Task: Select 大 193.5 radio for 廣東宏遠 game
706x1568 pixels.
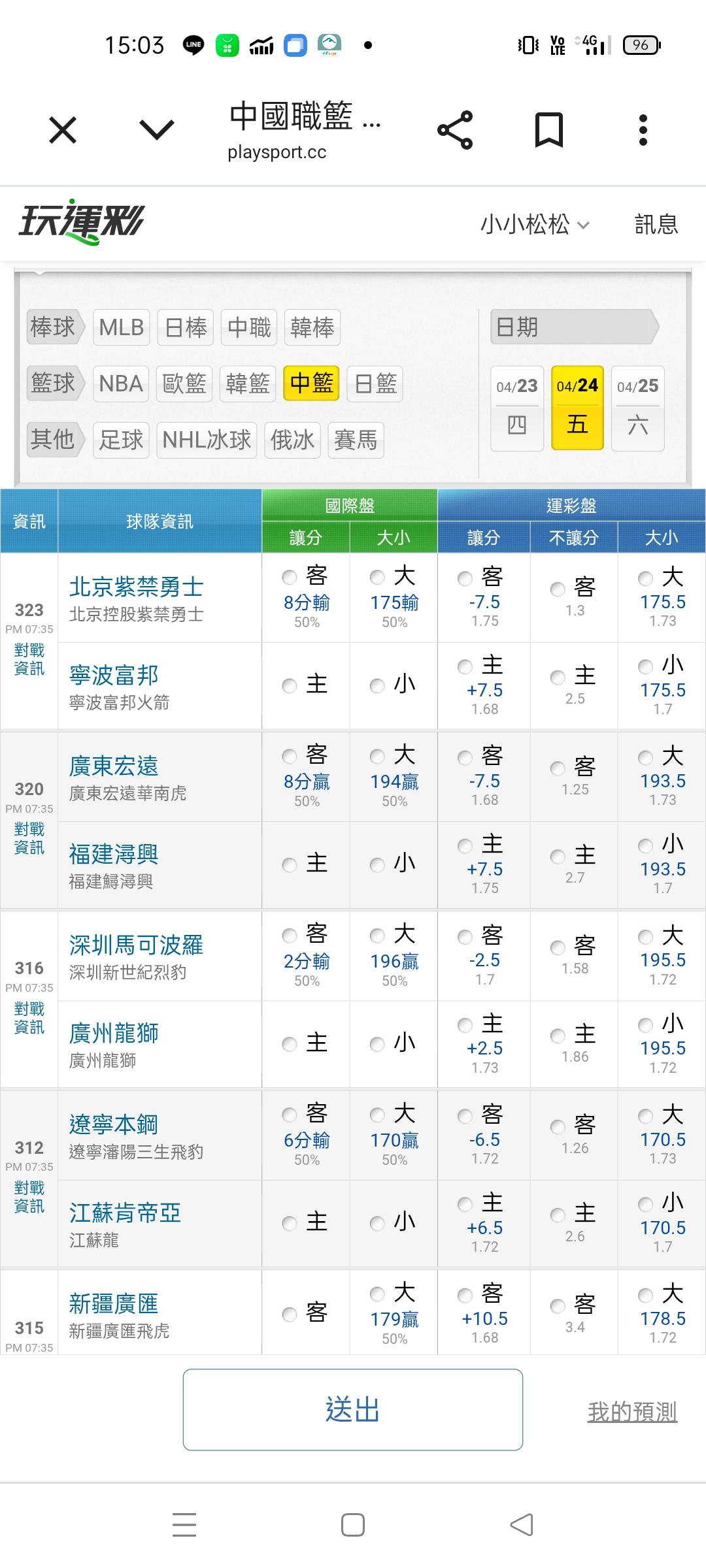Action: [646, 758]
